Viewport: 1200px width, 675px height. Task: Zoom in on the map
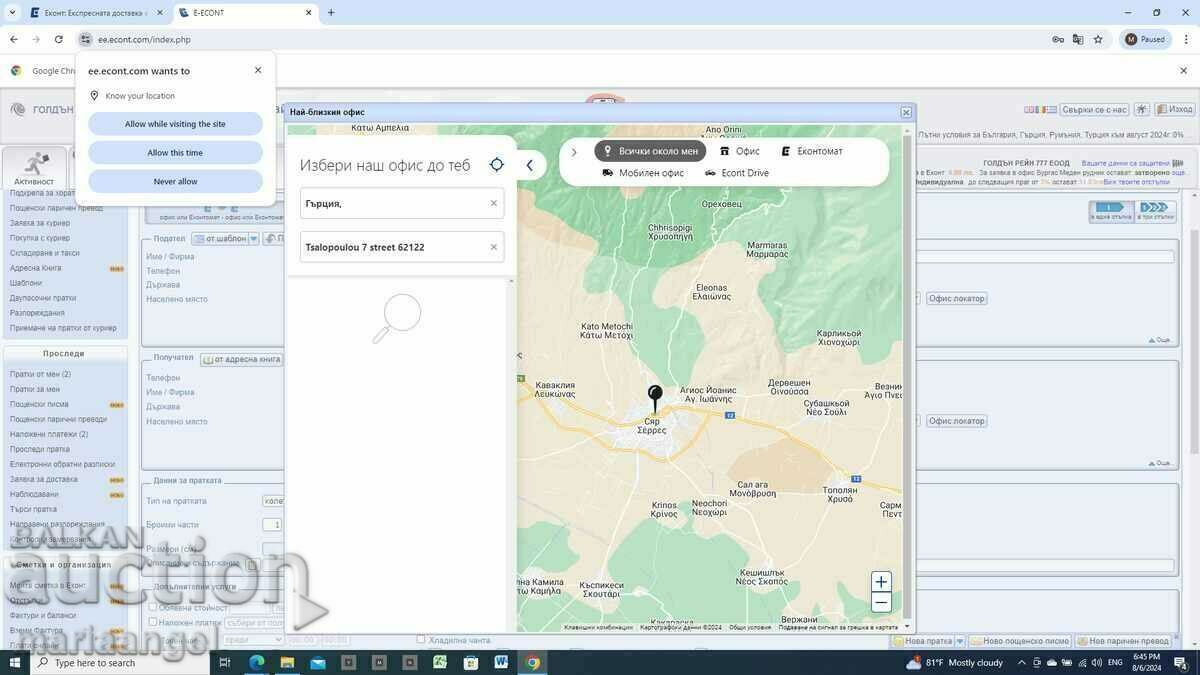(881, 582)
